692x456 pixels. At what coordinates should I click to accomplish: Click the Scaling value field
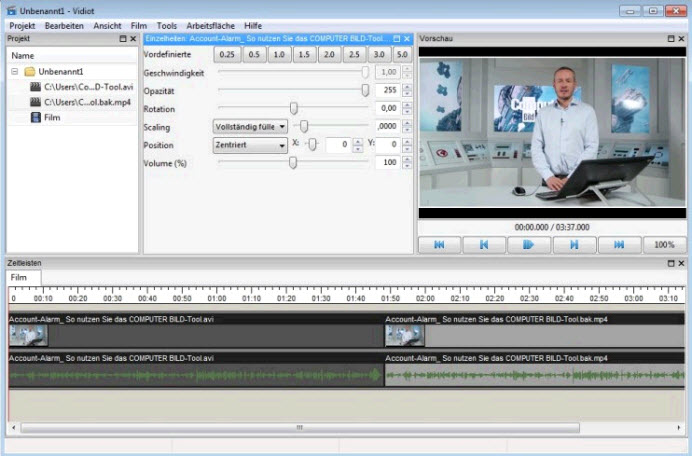387,126
